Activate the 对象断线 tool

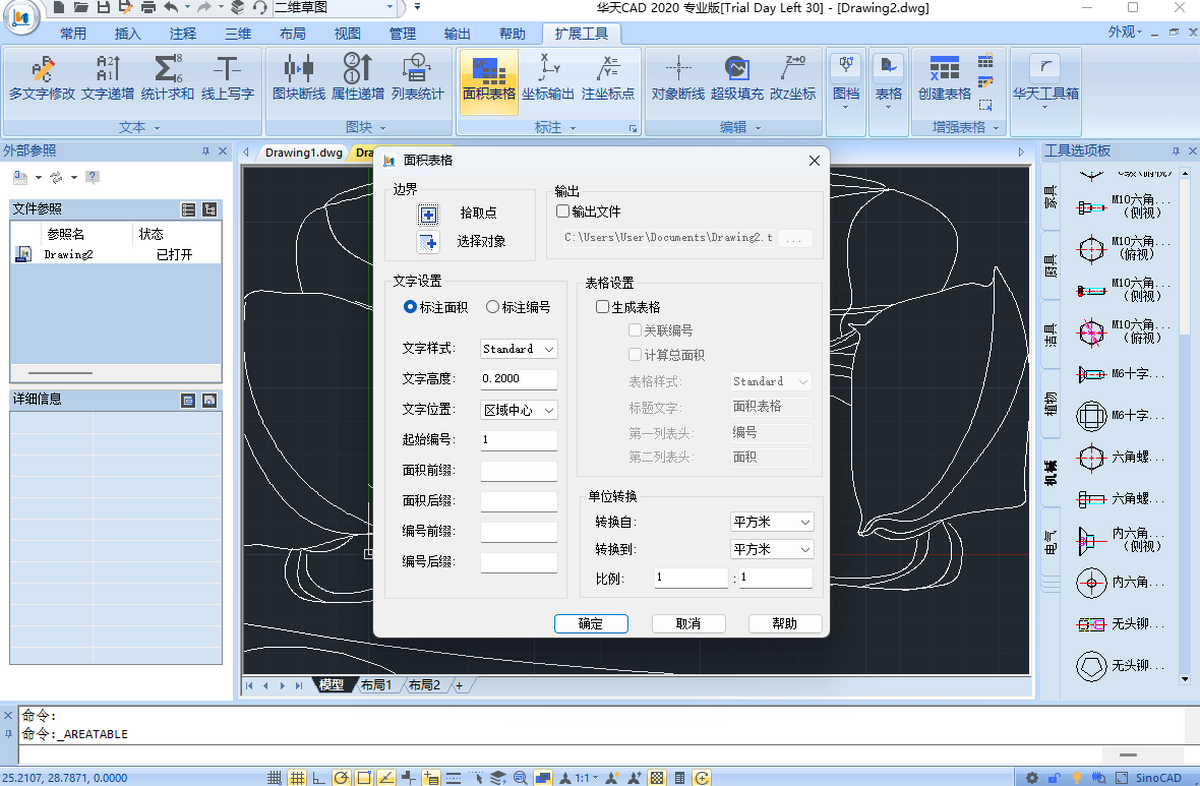678,78
